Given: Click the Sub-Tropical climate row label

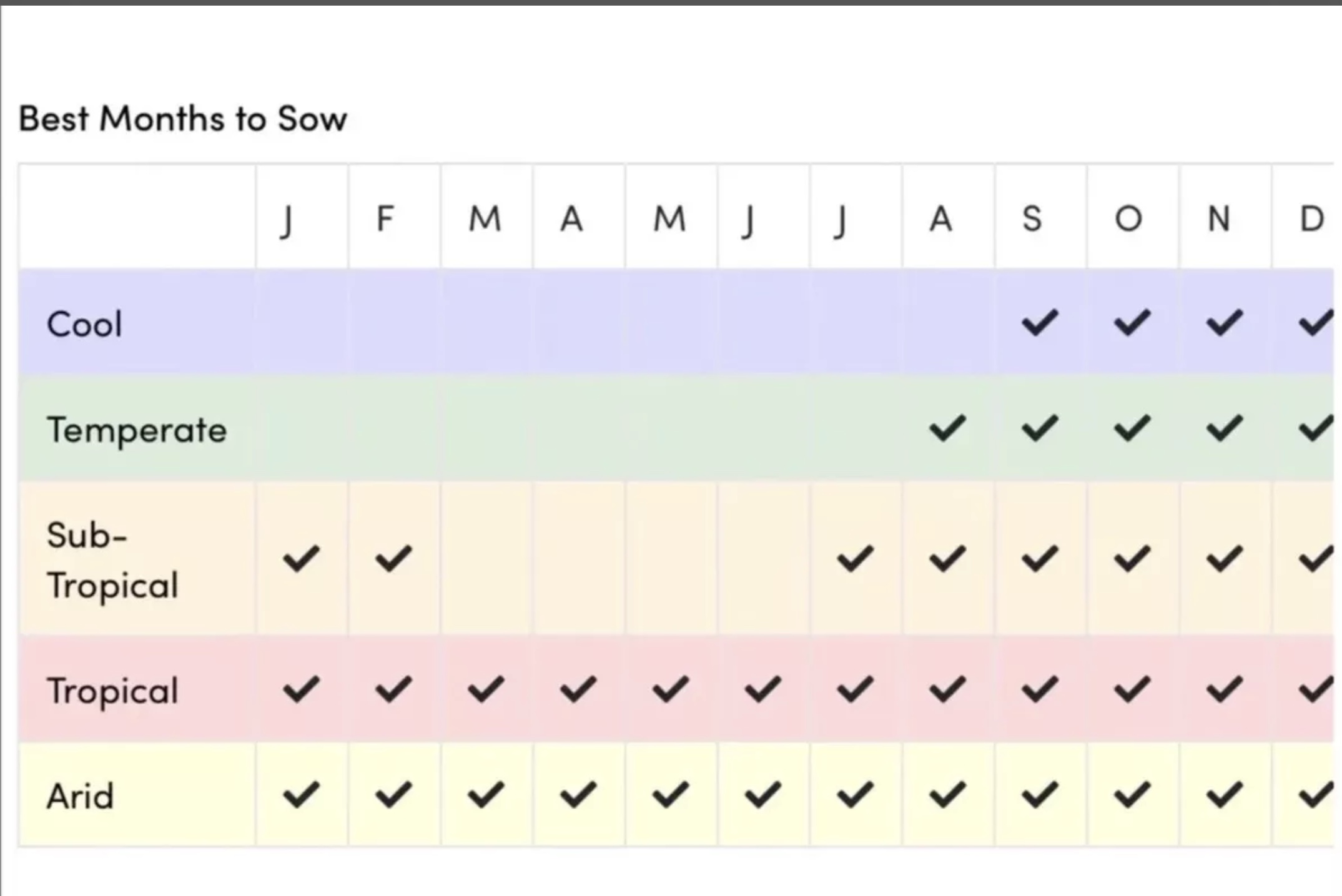Looking at the screenshot, I should (x=112, y=560).
